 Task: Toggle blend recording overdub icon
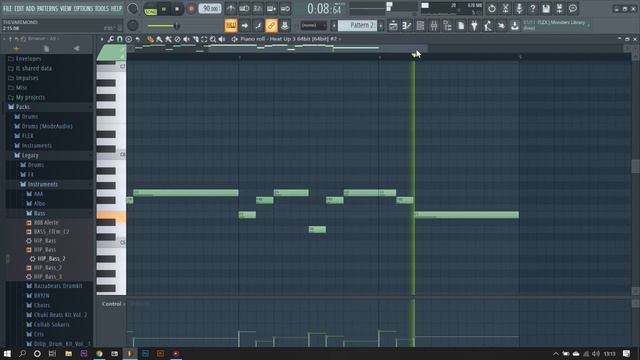coord(271,9)
